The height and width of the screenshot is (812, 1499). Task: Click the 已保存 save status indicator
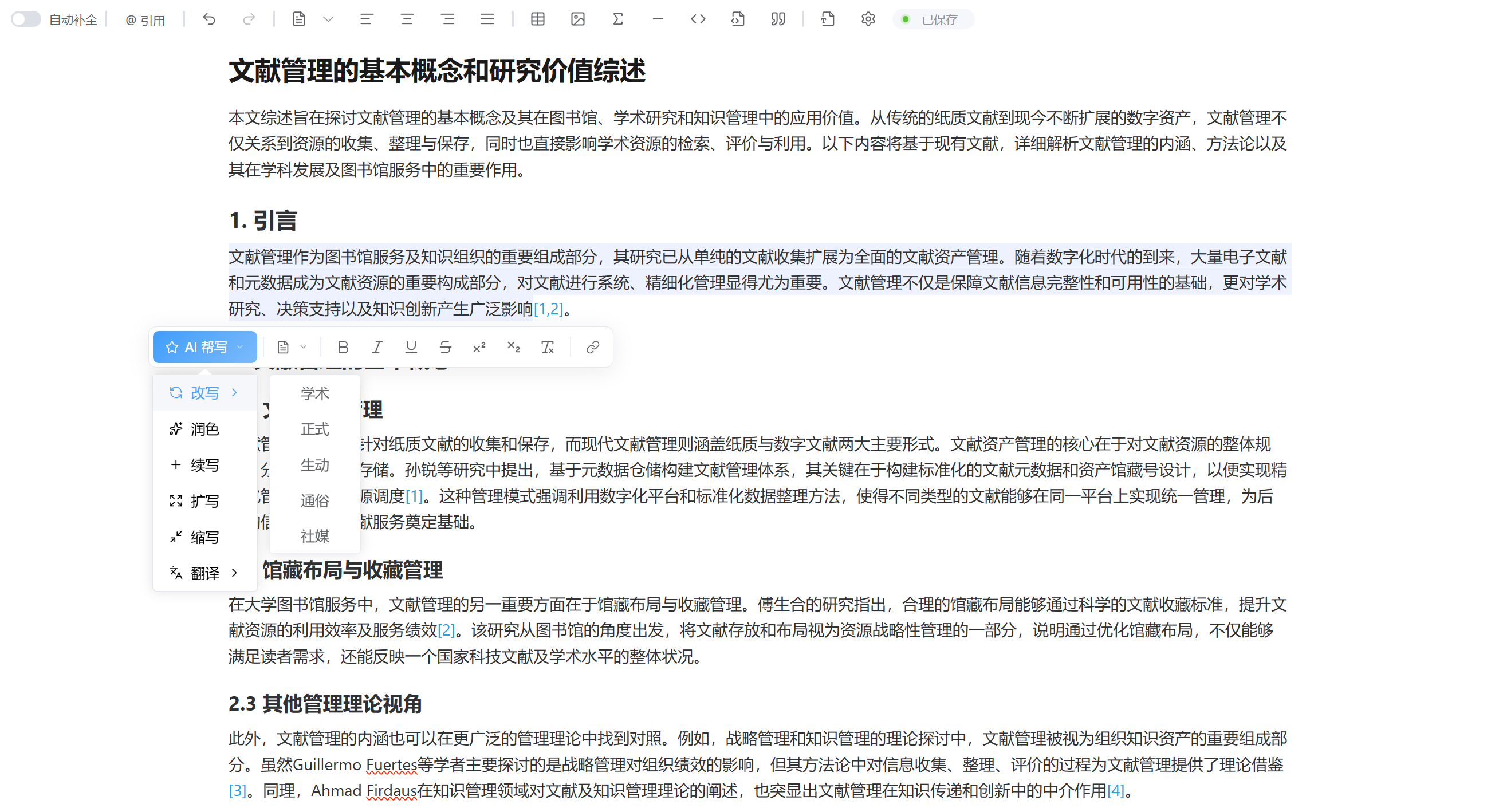(934, 19)
